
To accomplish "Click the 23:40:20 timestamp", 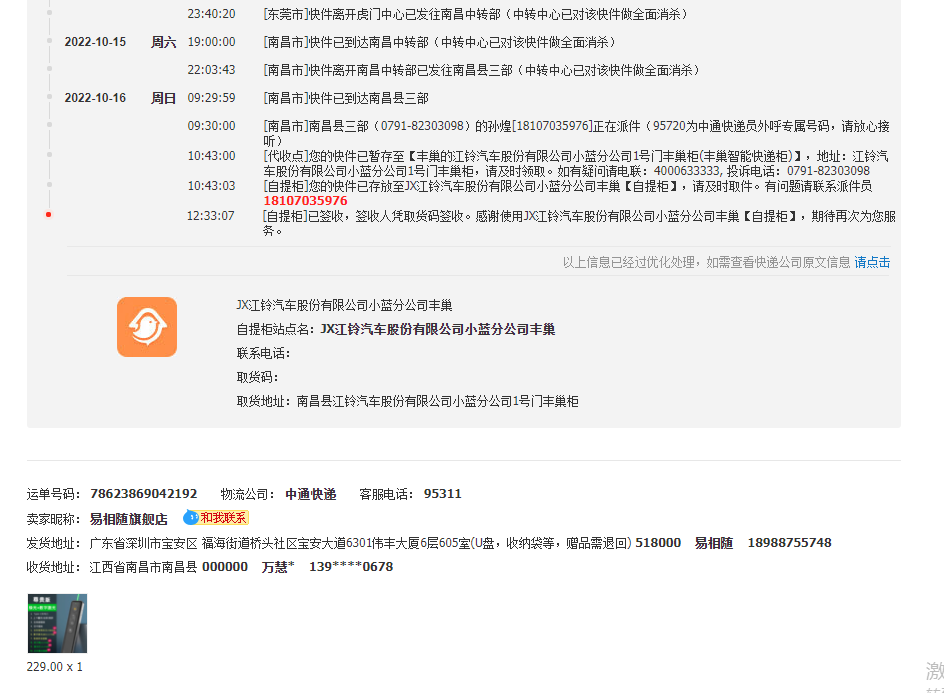I will [211, 14].
